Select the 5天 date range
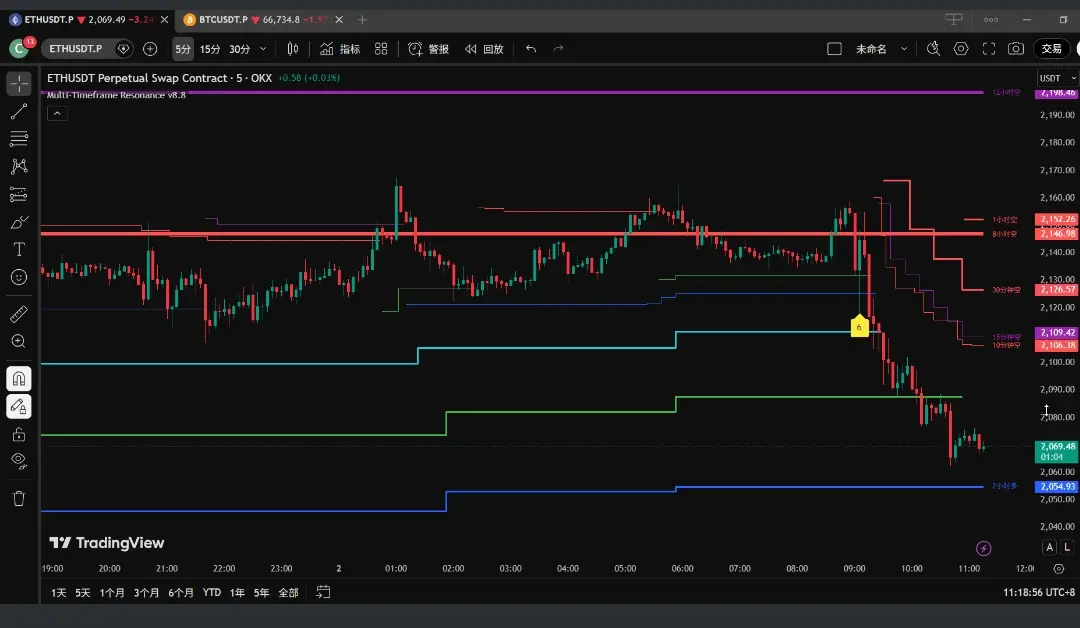This screenshot has height=628, width=1080. pos(83,592)
